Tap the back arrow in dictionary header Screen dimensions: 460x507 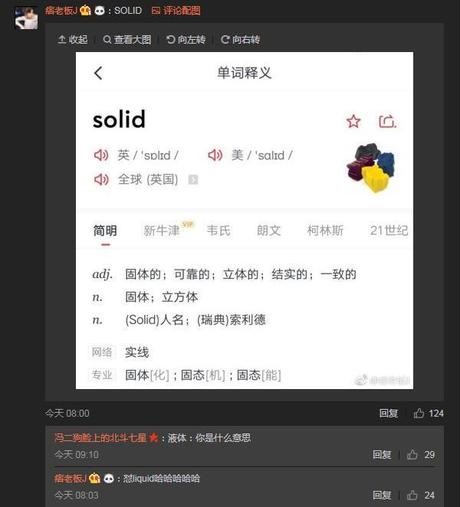tap(98, 73)
